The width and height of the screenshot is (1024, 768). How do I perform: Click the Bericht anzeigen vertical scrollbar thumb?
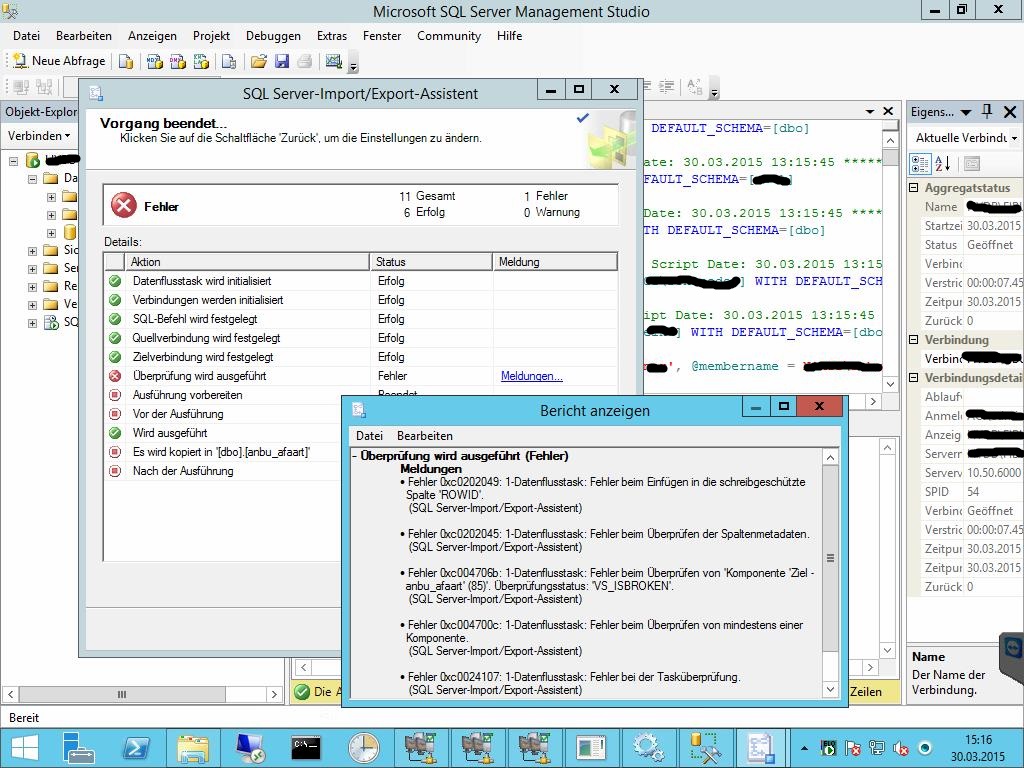830,558
